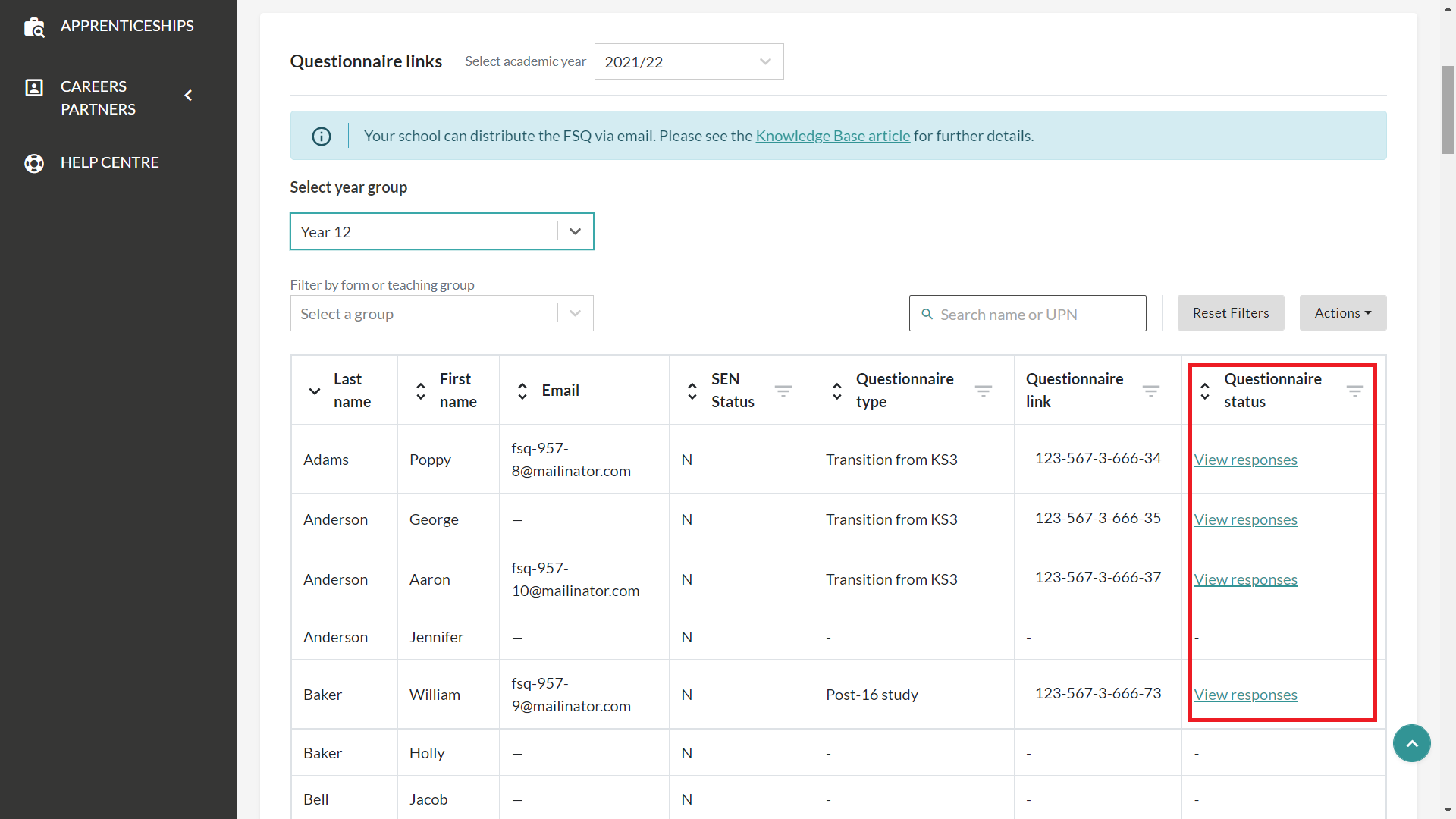Click the SEN Status filter icon
The height and width of the screenshot is (819, 1456).
point(783,391)
